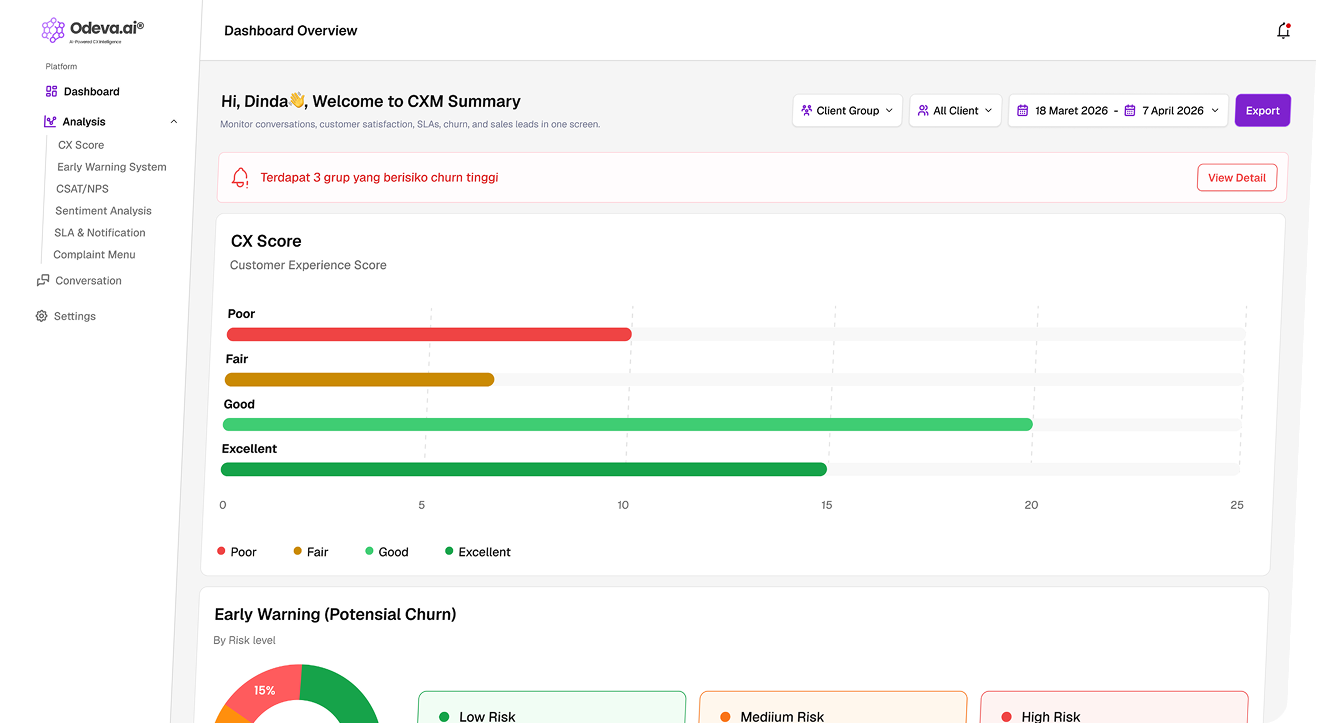Click the Customer Experience Score subtitle

(308, 265)
